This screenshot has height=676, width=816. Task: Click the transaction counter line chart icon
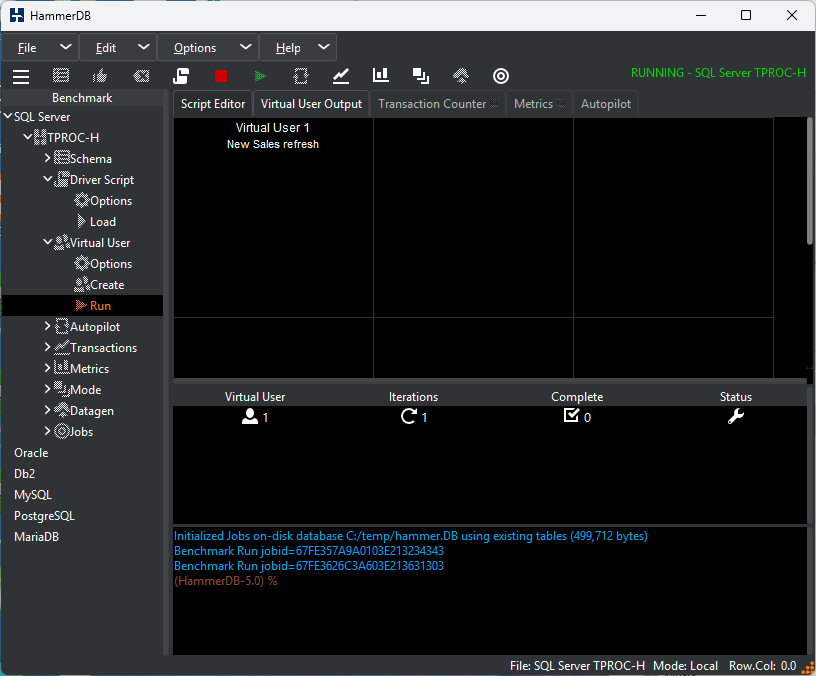click(341, 76)
